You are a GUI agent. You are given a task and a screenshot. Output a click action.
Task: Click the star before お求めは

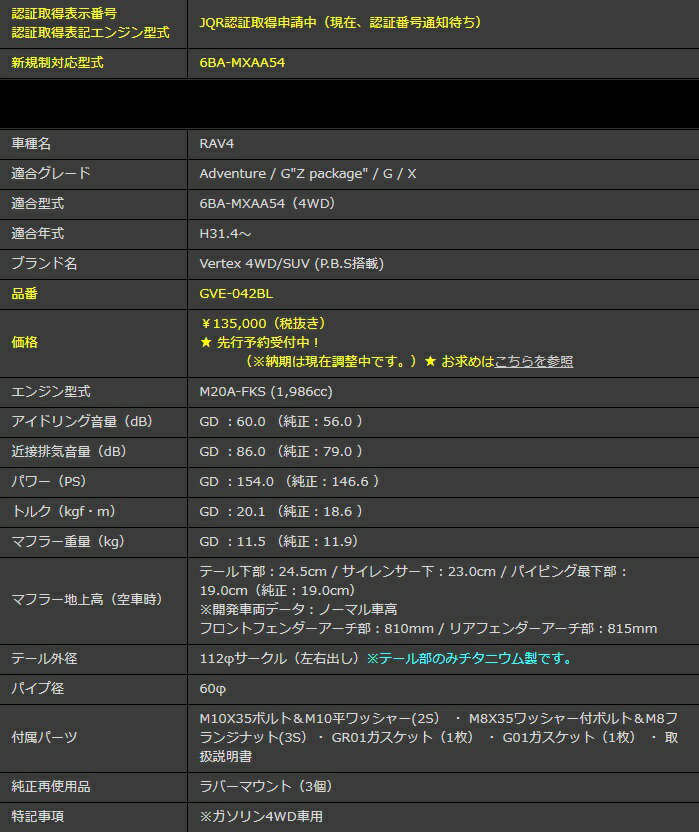(429, 361)
